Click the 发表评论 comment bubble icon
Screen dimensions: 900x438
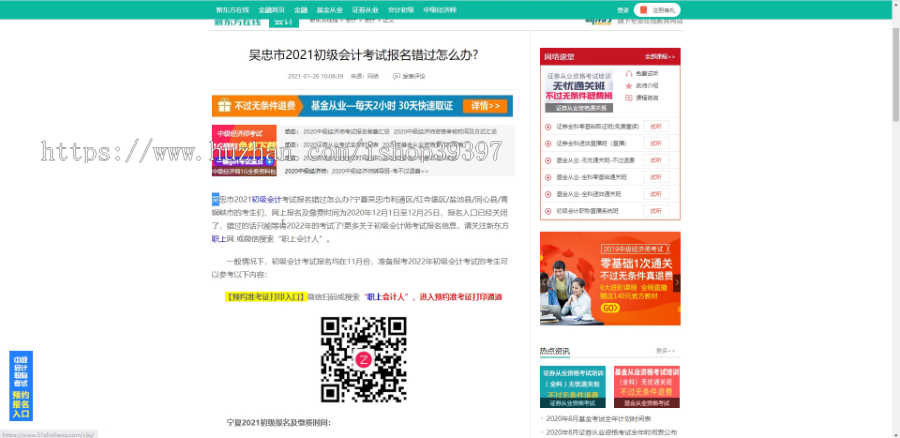coord(396,76)
